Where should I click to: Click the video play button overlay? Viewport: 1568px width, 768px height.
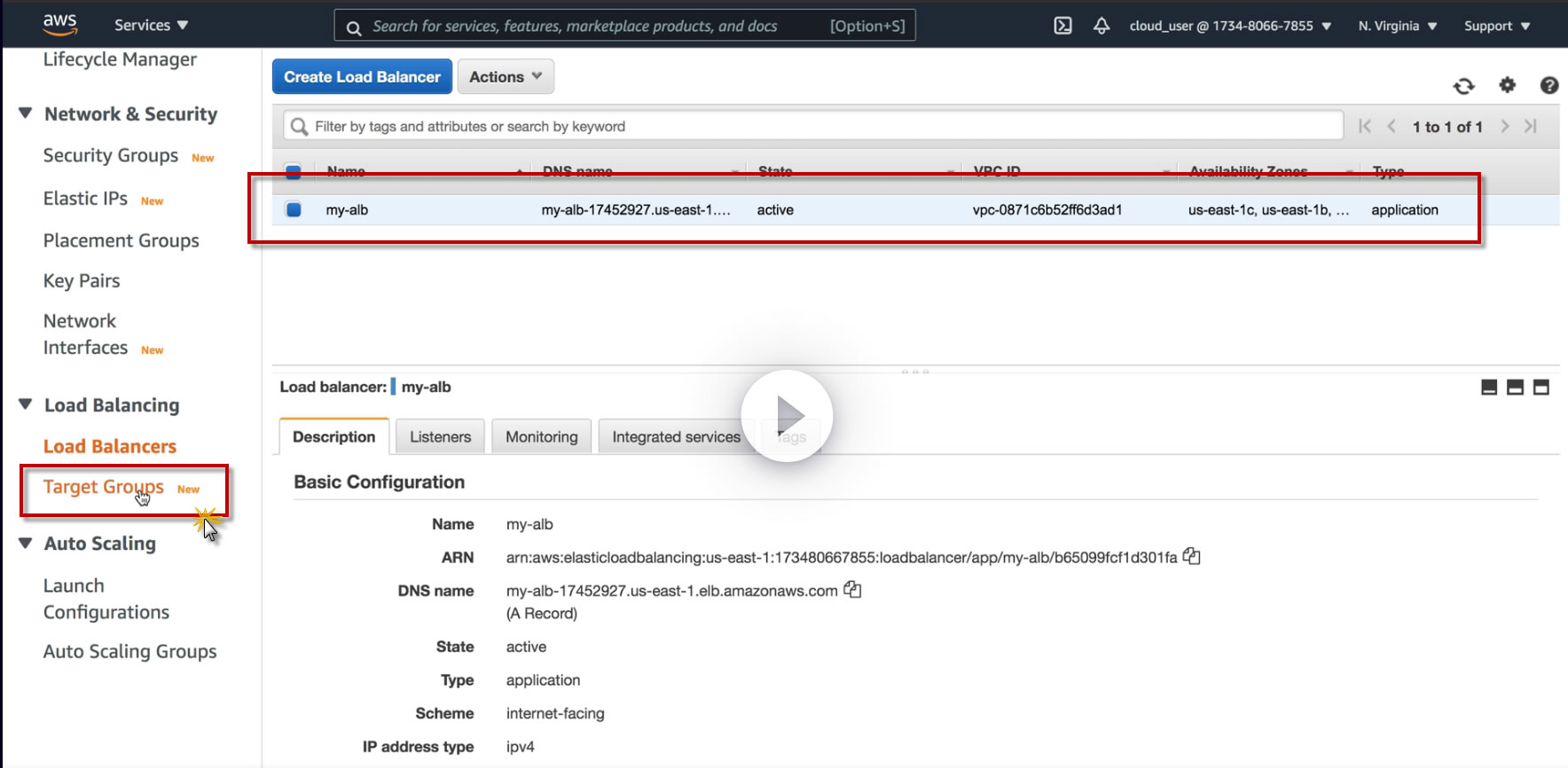click(x=787, y=415)
